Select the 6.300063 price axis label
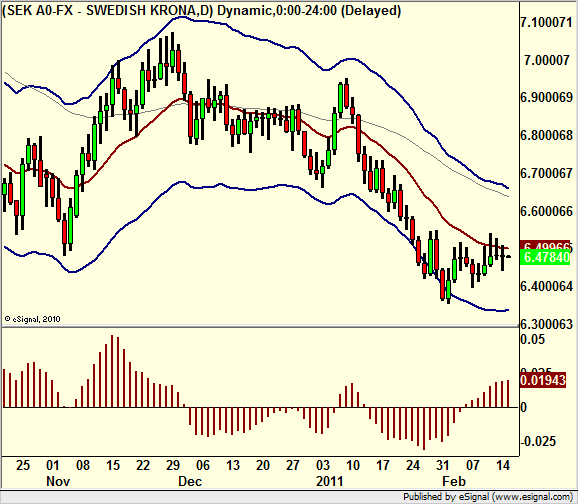578x504 pixels. [546, 324]
